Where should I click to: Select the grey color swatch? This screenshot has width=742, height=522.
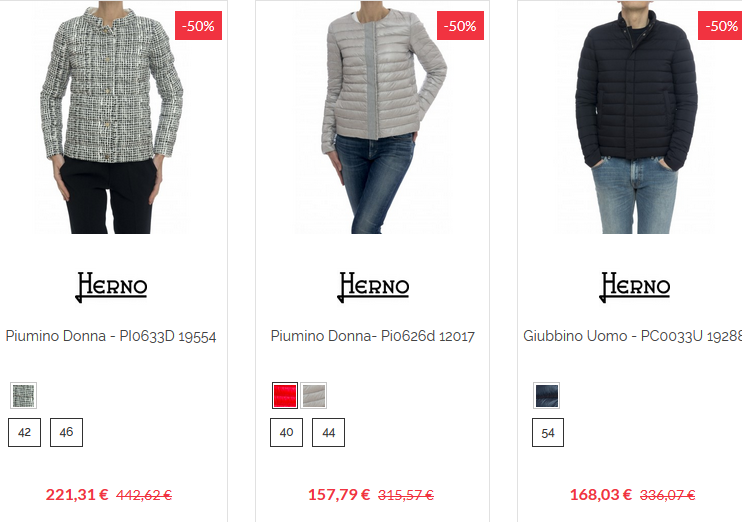tap(313, 395)
